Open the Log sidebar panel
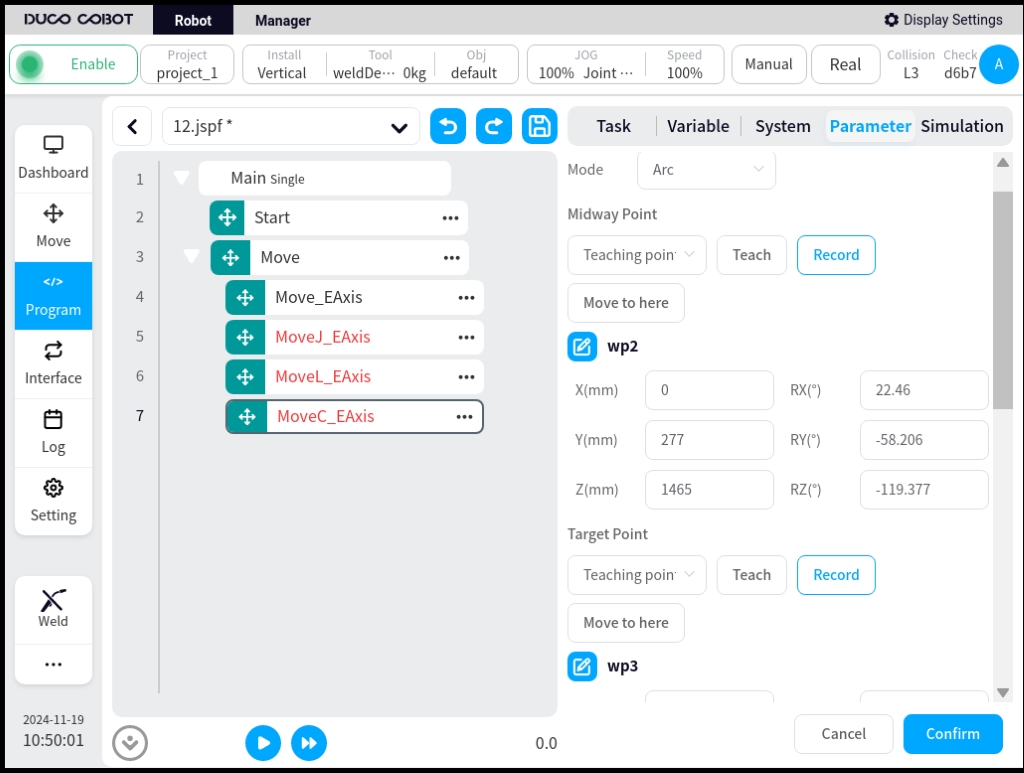 (x=53, y=432)
